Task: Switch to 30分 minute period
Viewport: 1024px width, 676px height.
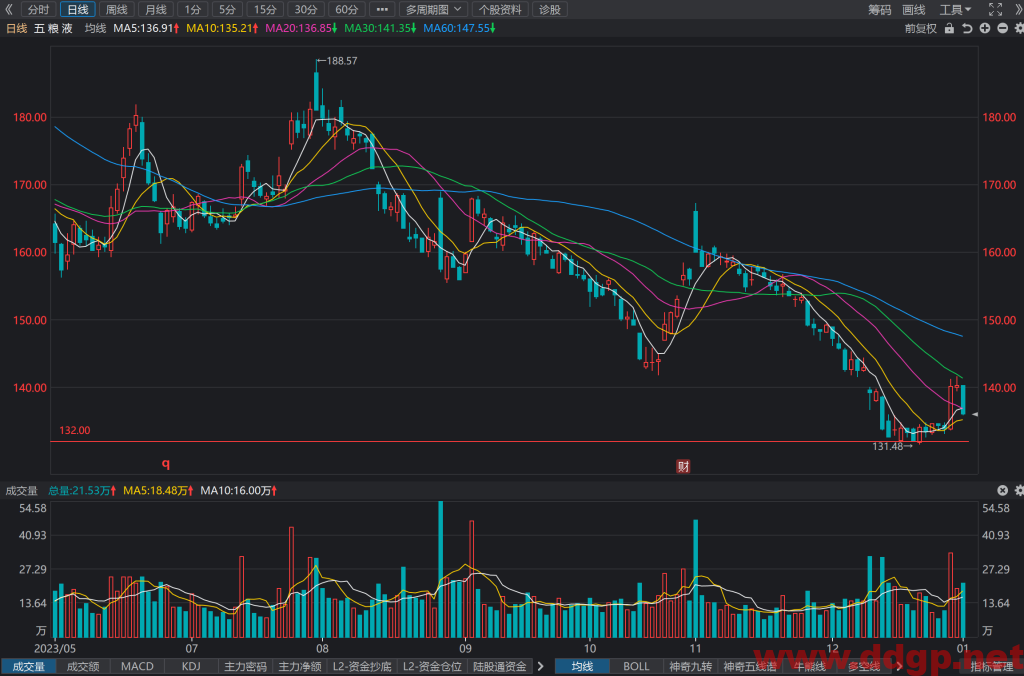Action: pos(306,10)
